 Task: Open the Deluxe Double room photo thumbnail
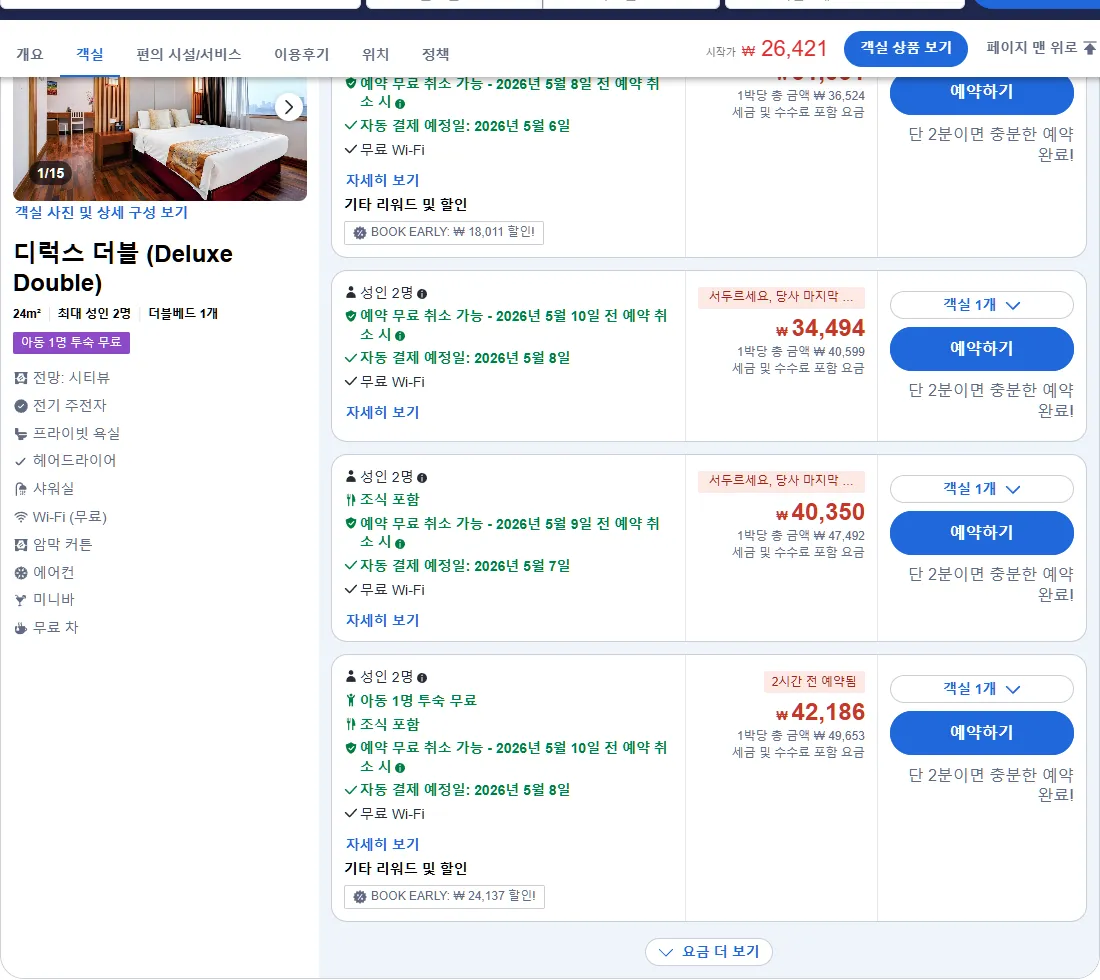(x=160, y=139)
